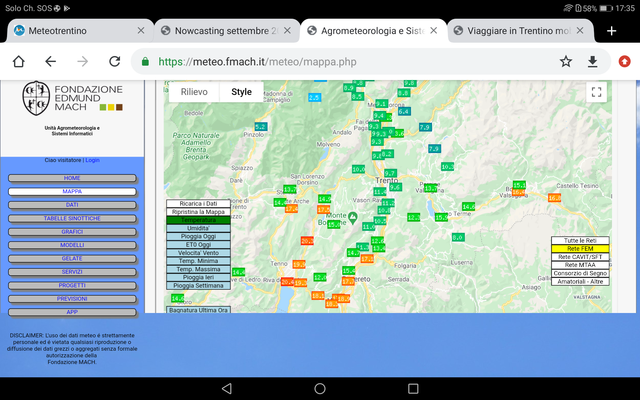Click the light blue 2.5 station marker
The image size is (640, 400).
314,98
